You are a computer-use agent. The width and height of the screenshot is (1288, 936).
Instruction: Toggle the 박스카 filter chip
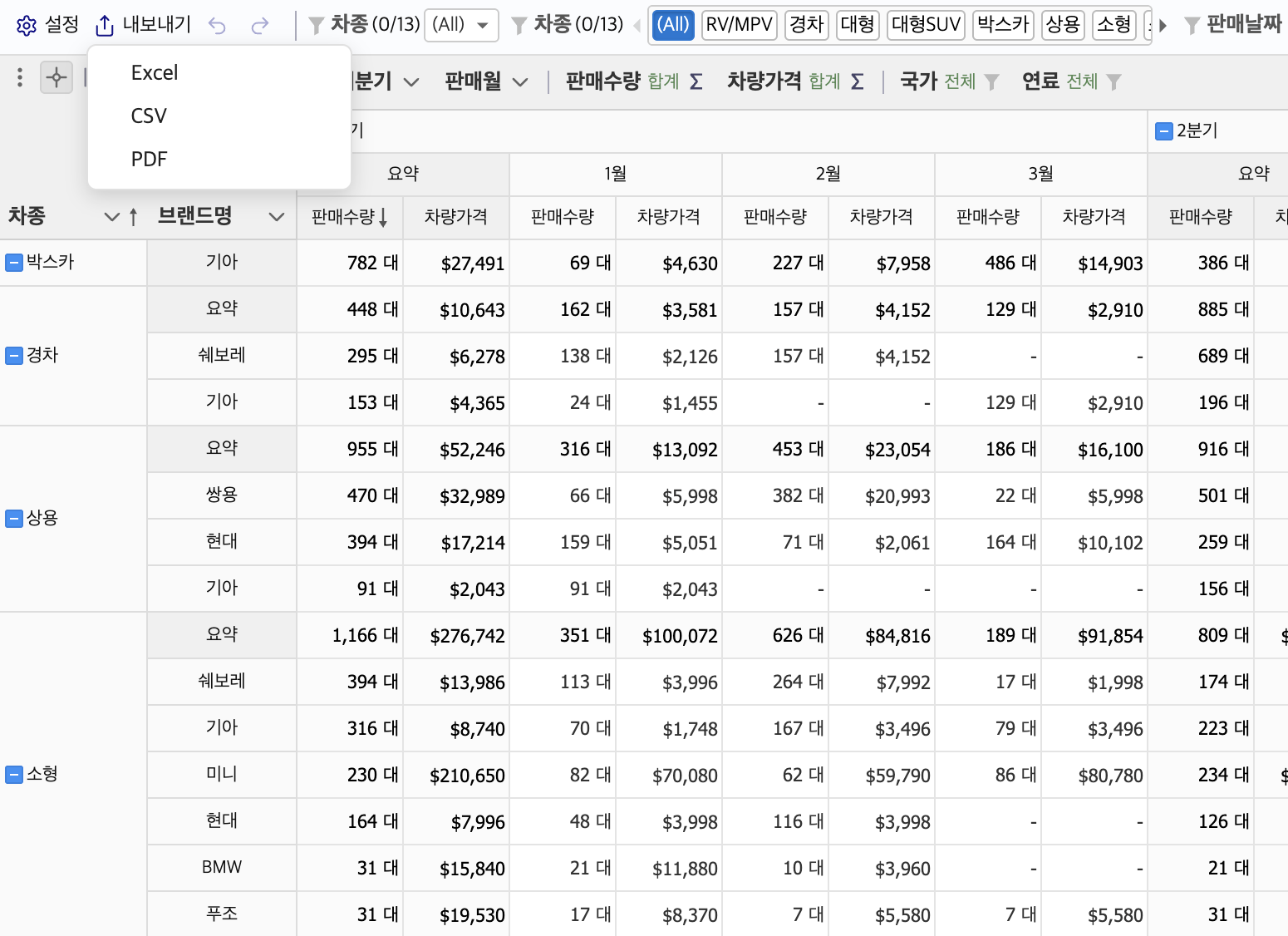[1003, 25]
